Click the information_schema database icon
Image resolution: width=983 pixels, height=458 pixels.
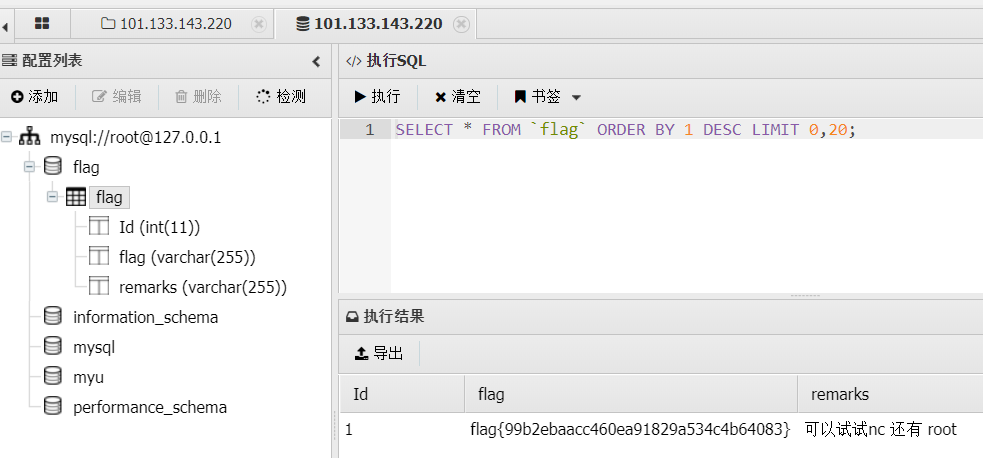pyautogui.click(x=53, y=316)
